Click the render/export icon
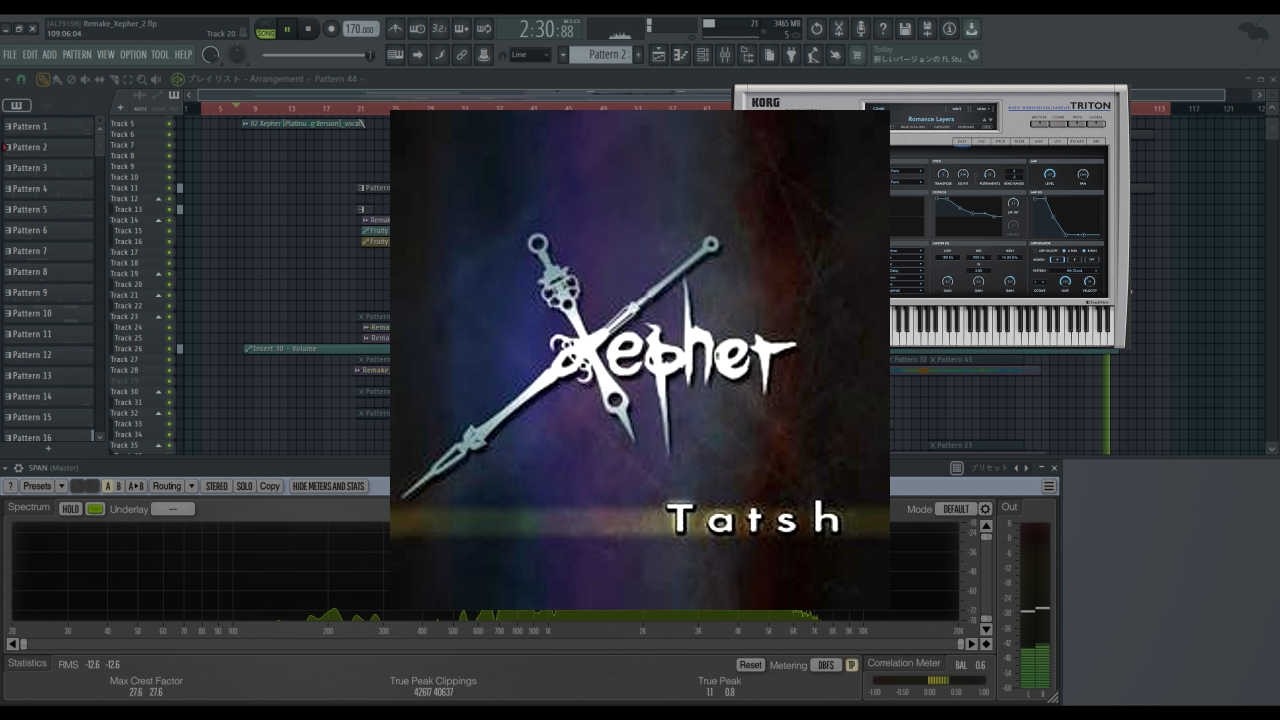1280x720 pixels. coord(927,29)
